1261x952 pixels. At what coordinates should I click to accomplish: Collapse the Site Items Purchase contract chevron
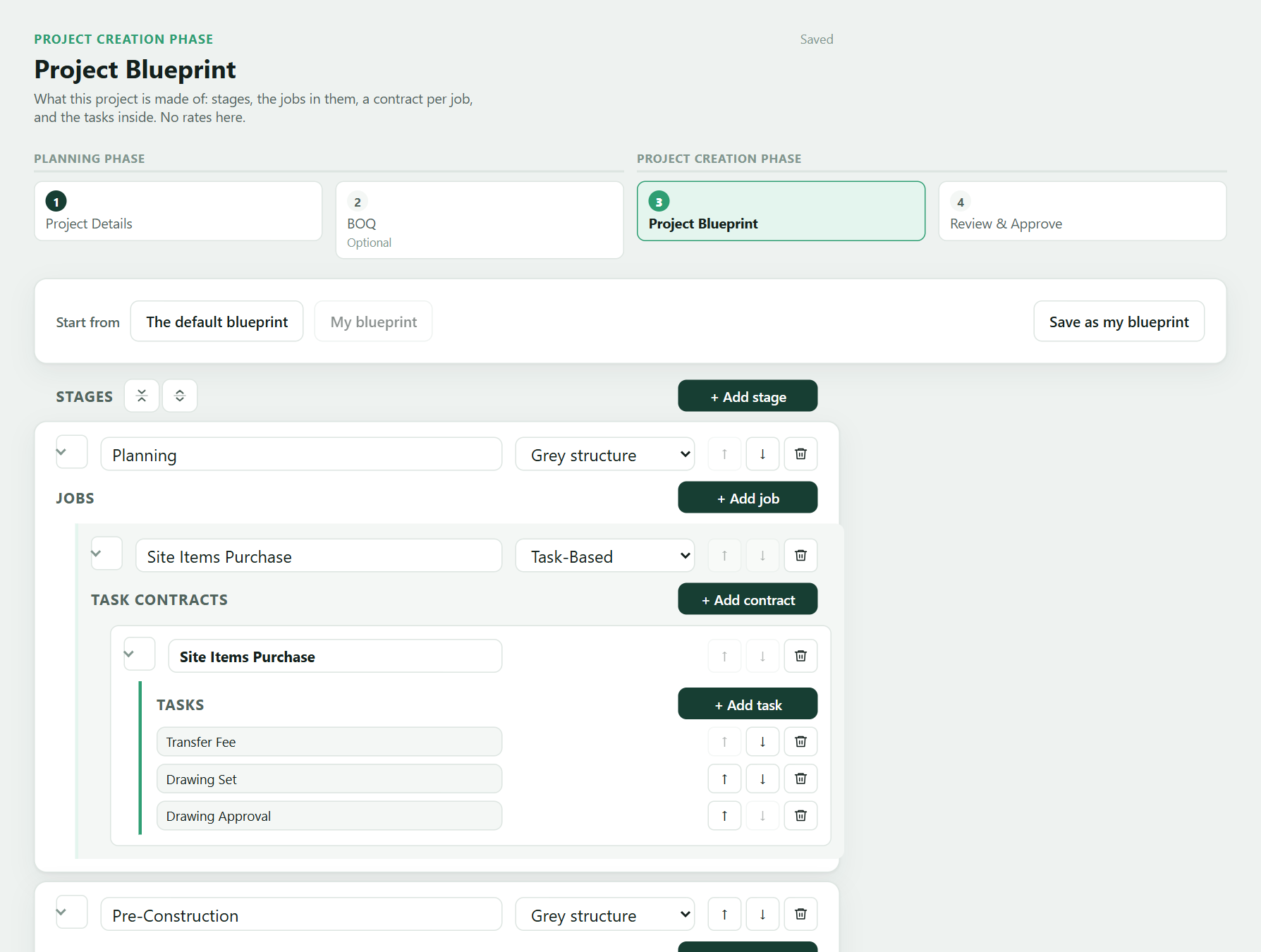coord(139,654)
